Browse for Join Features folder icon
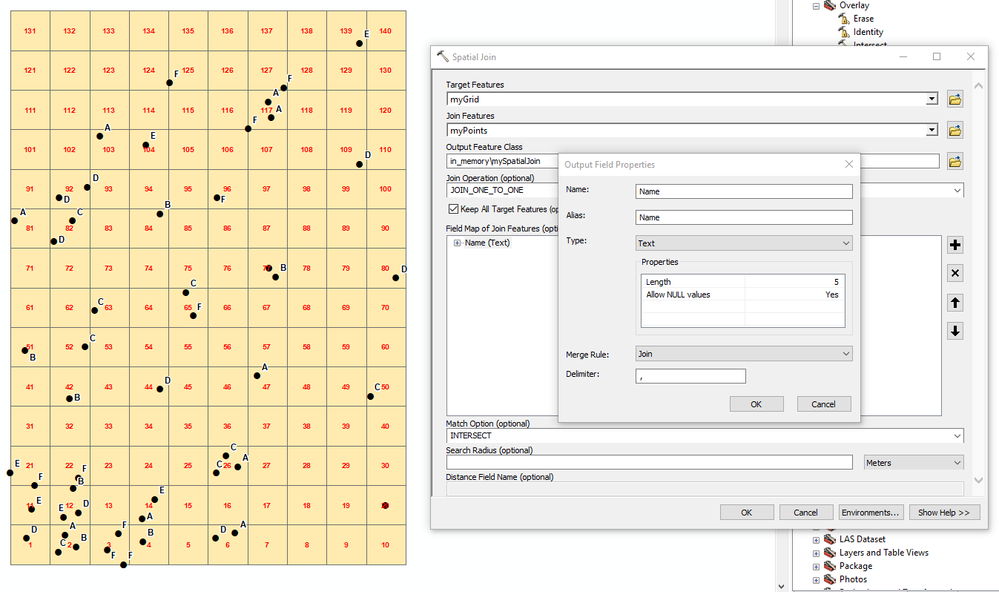999x592 pixels. (x=954, y=131)
